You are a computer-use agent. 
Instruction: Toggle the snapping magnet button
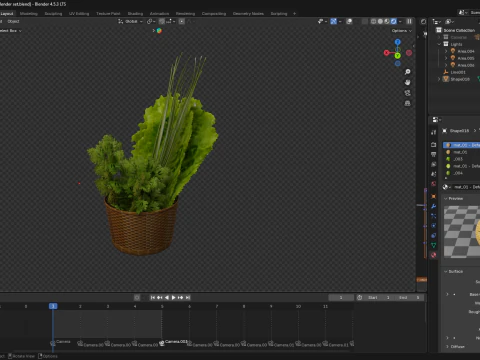[x=162, y=21]
